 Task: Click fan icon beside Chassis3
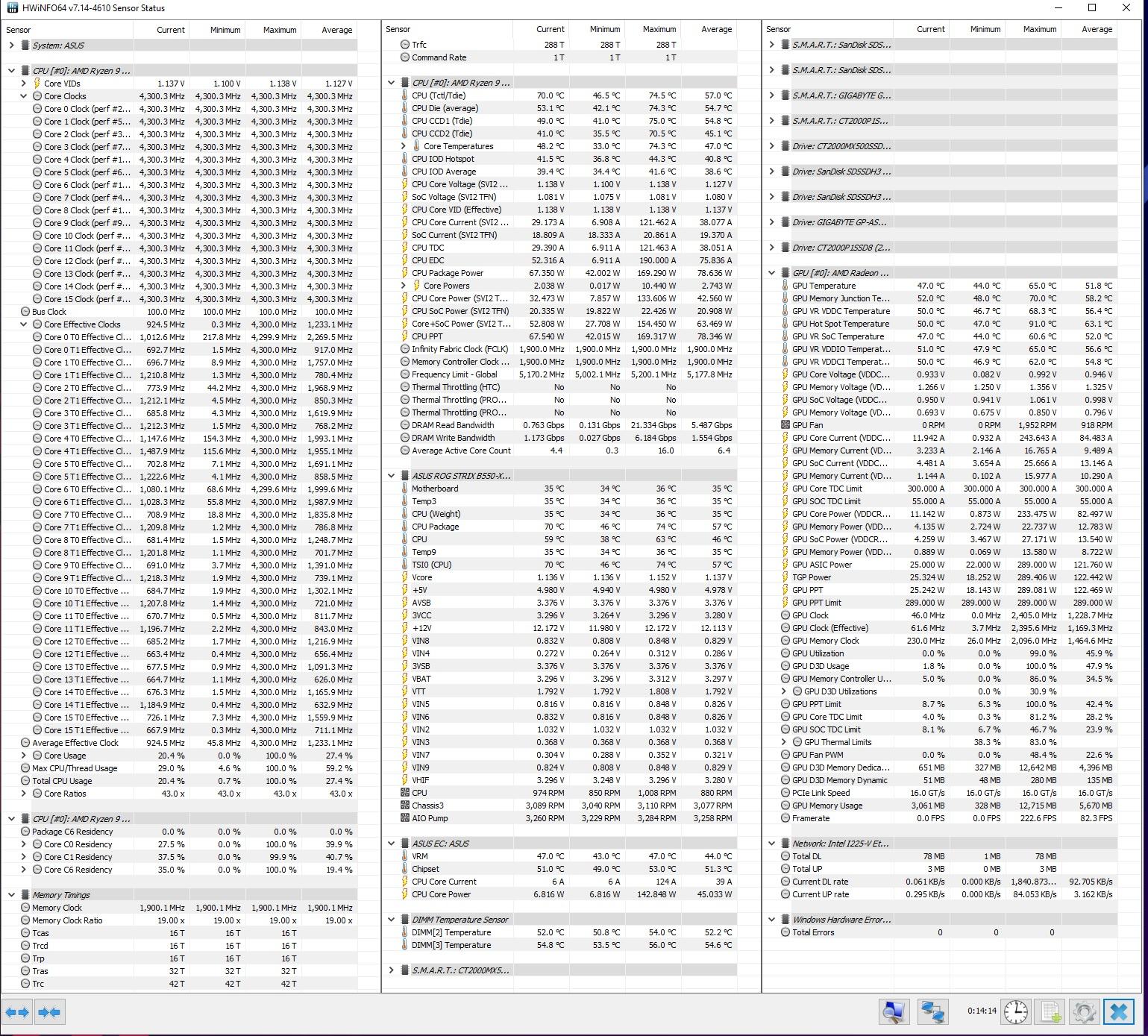coord(405,806)
